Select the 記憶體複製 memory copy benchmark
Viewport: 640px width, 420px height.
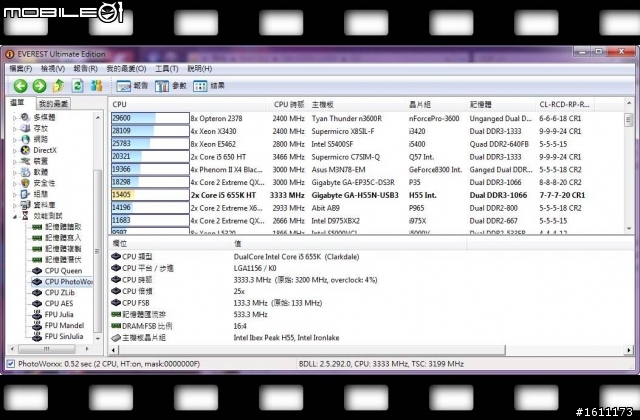[x=57, y=249]
